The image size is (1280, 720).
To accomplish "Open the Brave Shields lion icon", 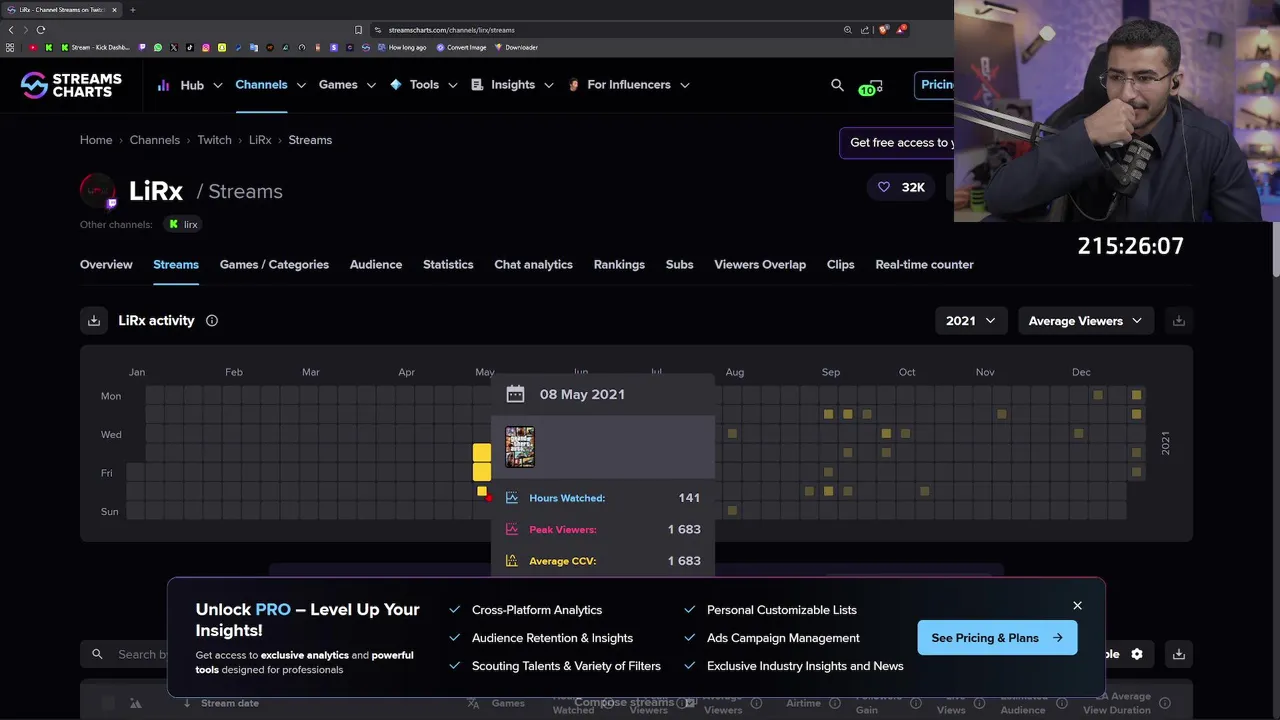I will pyautogui.click(x=883, y=30).
